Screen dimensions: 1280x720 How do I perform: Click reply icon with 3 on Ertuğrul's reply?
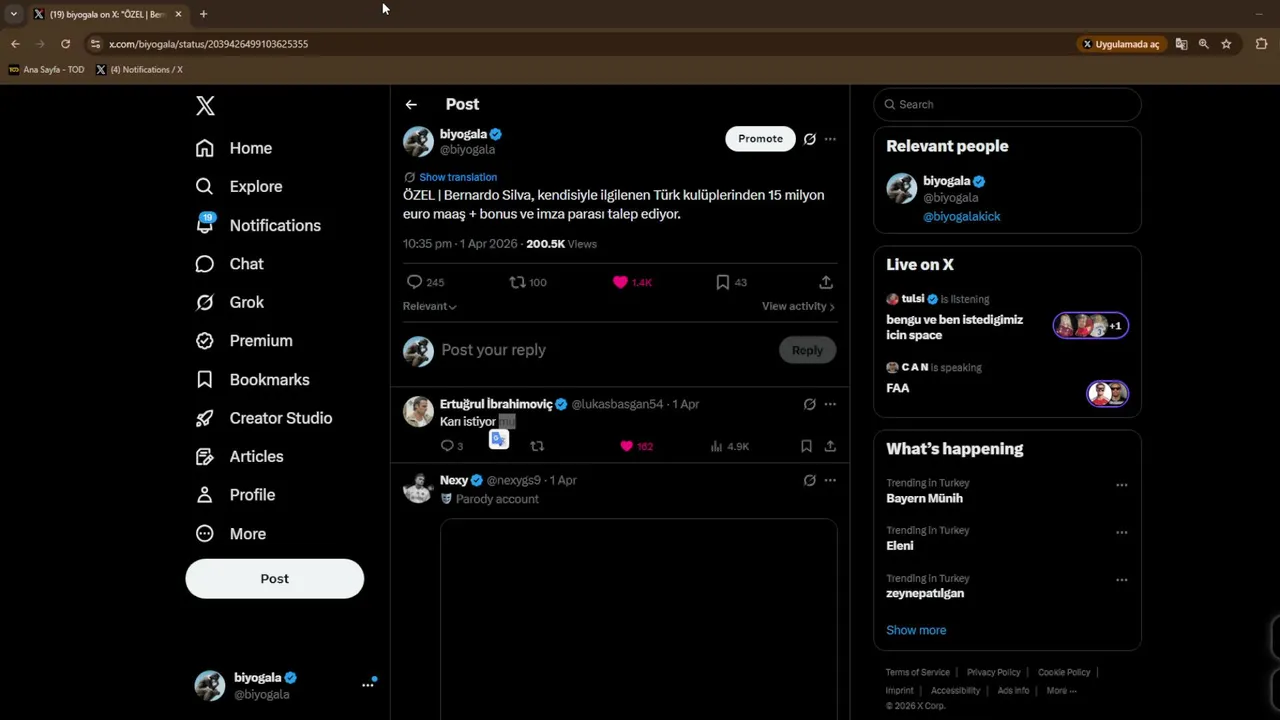coord(447,446)
